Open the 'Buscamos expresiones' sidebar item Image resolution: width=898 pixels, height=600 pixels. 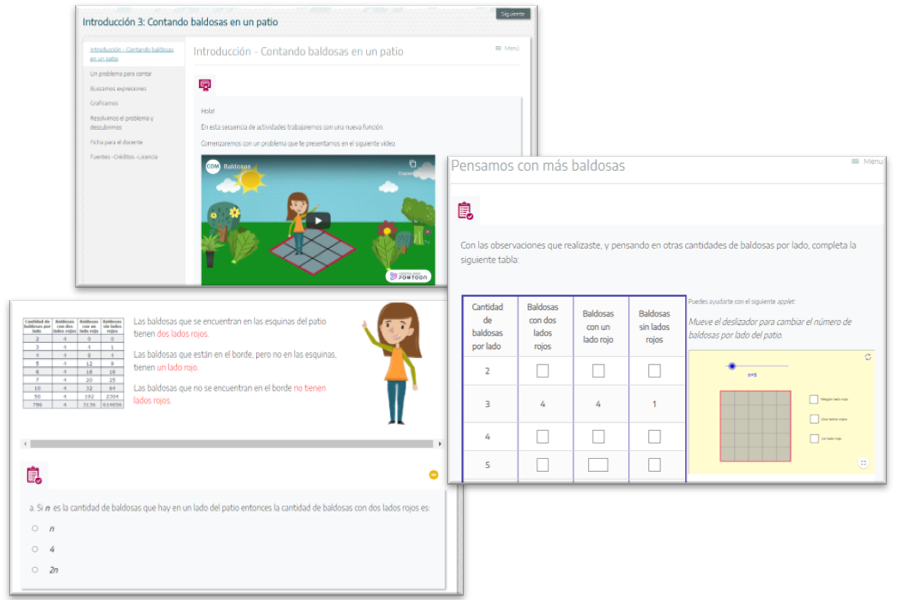(118, 89)
